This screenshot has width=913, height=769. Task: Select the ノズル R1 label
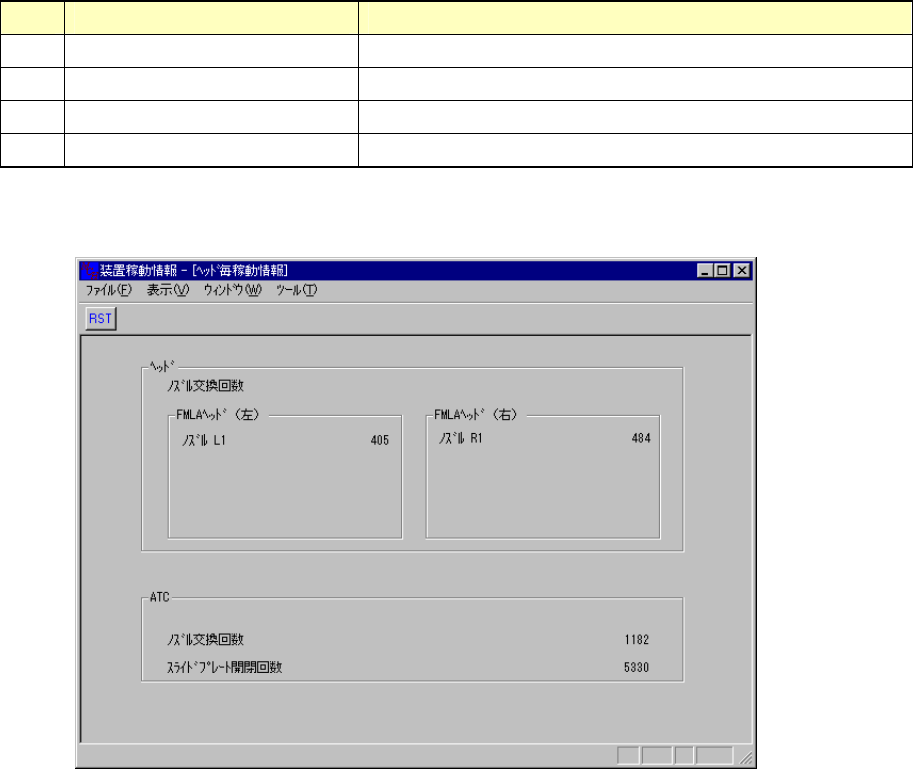(461, 438)
